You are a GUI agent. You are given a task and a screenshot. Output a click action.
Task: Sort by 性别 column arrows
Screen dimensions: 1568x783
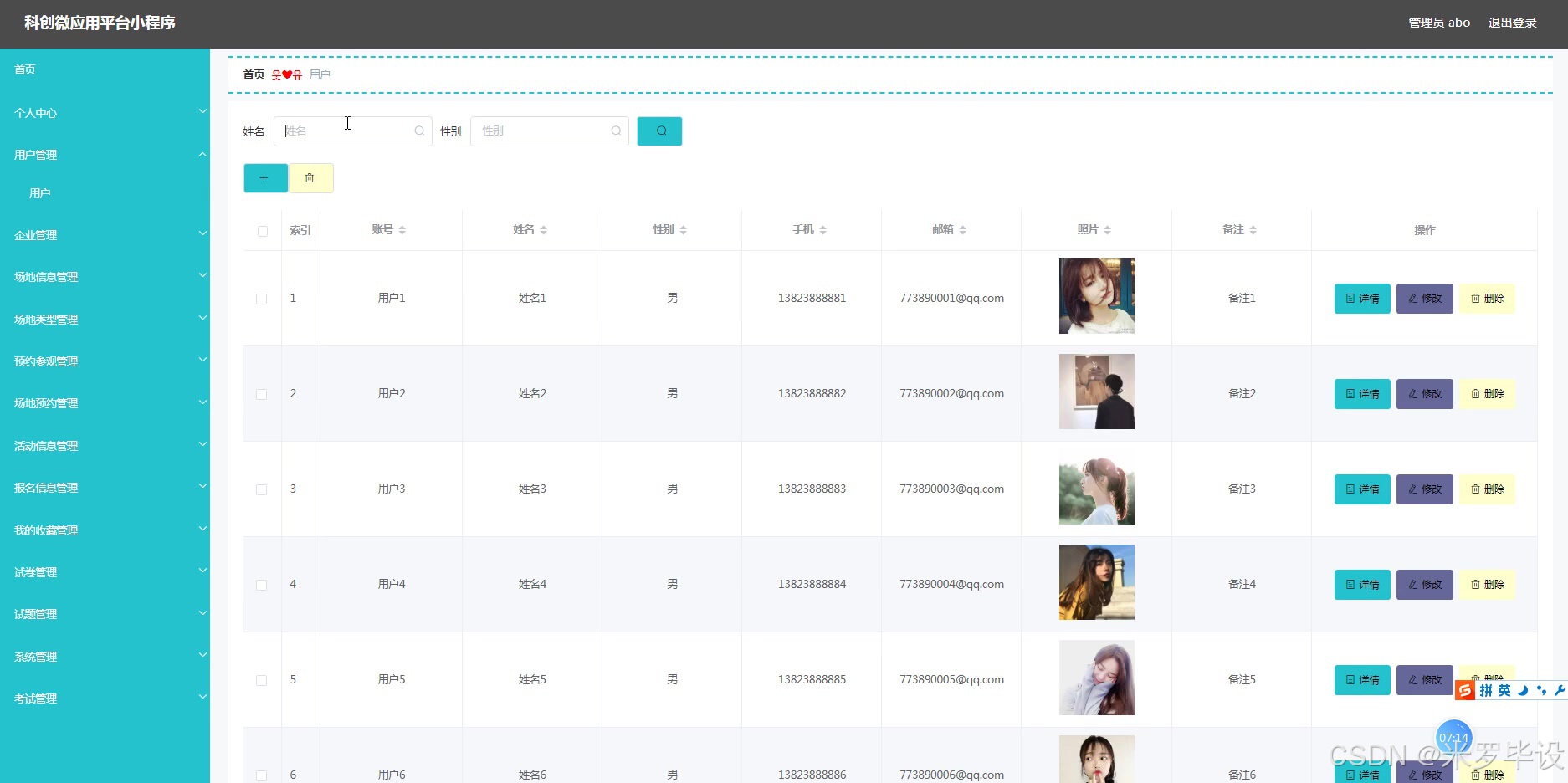tap(684, 230)
